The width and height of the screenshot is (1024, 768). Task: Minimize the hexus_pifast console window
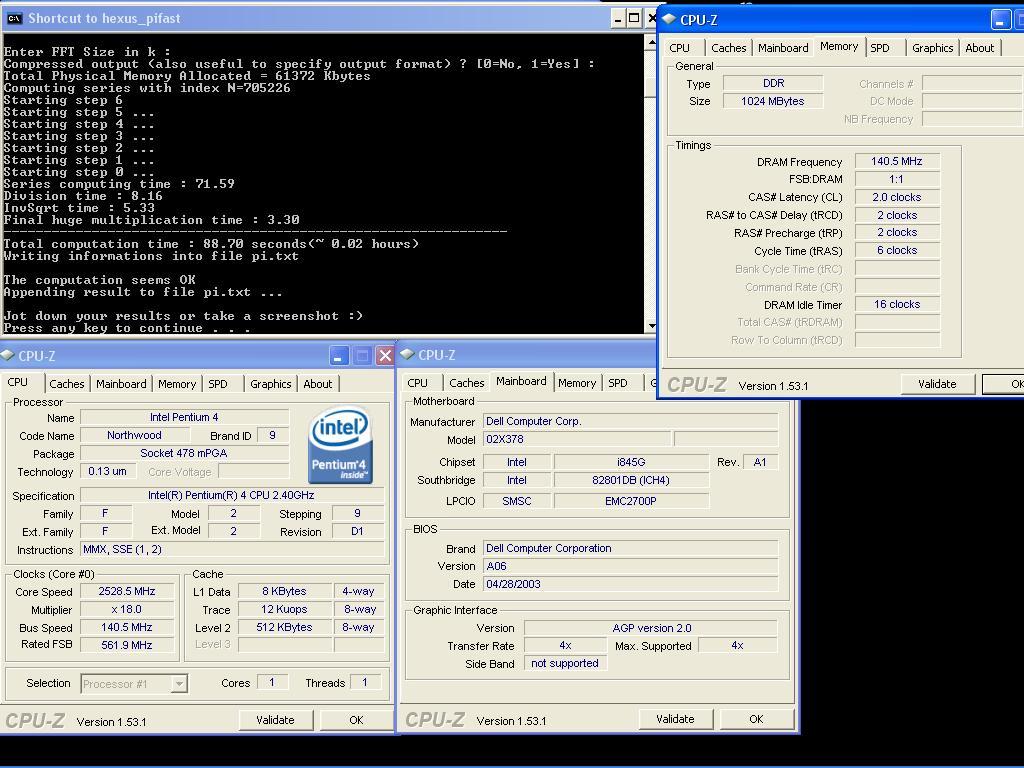point(618,18)
